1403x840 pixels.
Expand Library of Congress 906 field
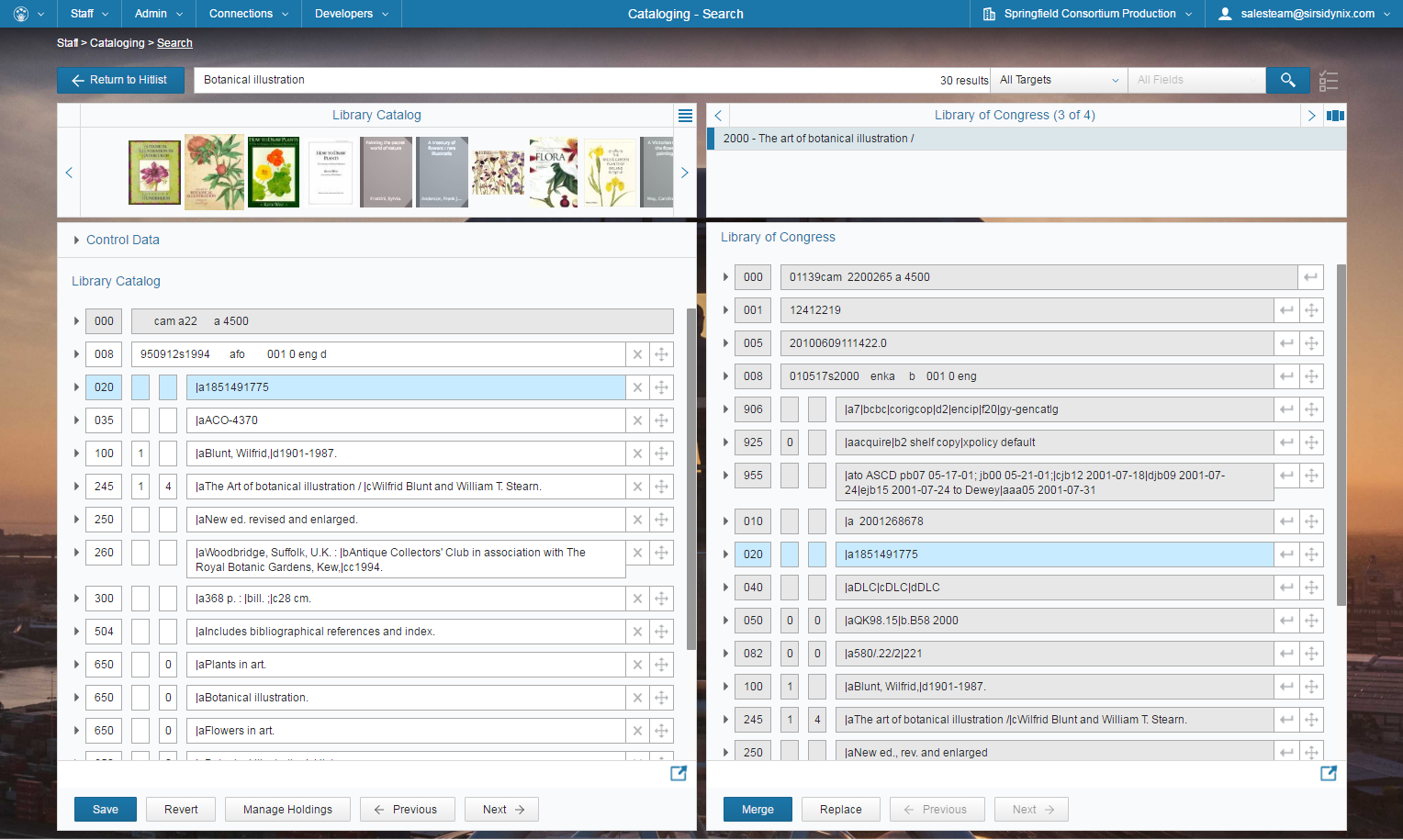click(725, 409)
